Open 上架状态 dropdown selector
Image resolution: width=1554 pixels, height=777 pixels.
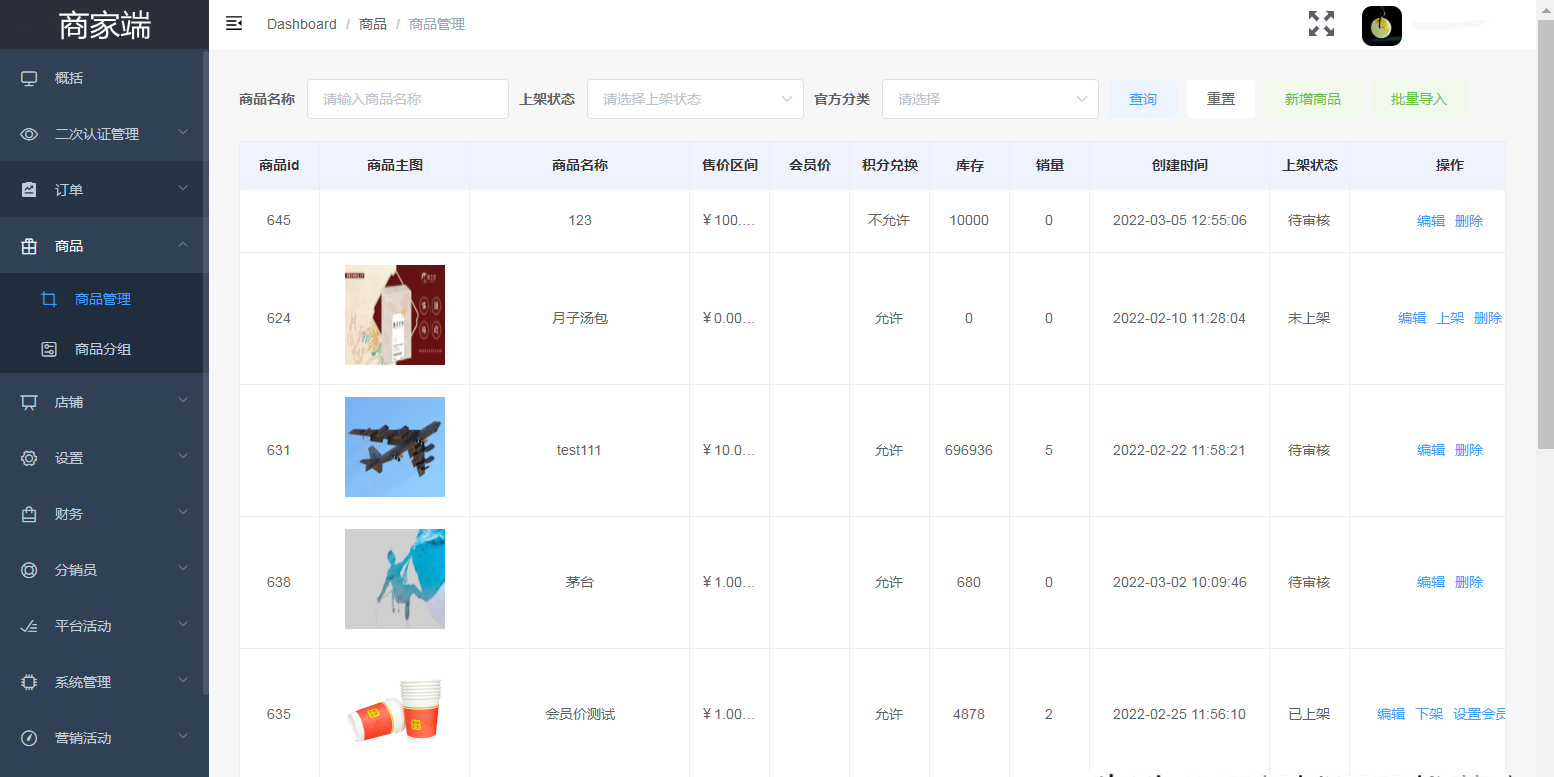(x=695, y=99)
